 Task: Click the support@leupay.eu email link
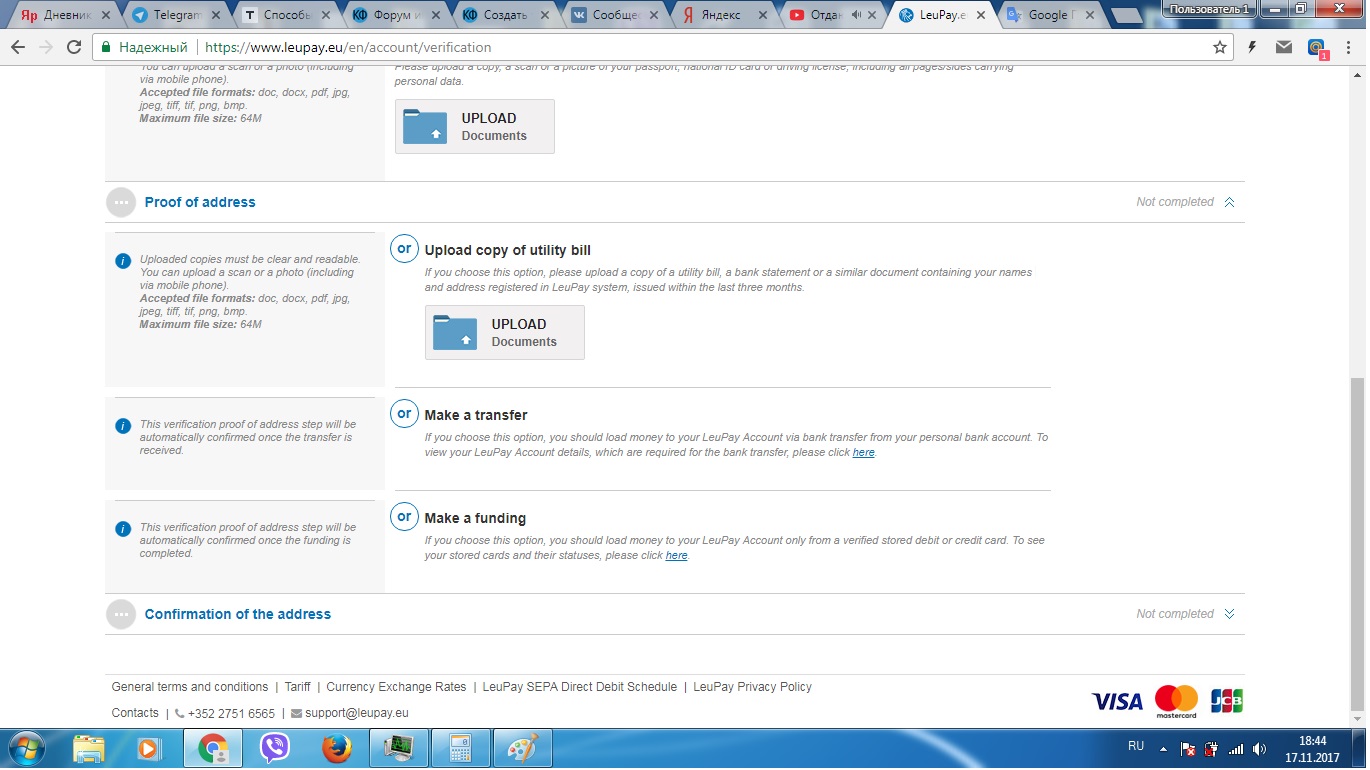[357, 713]
